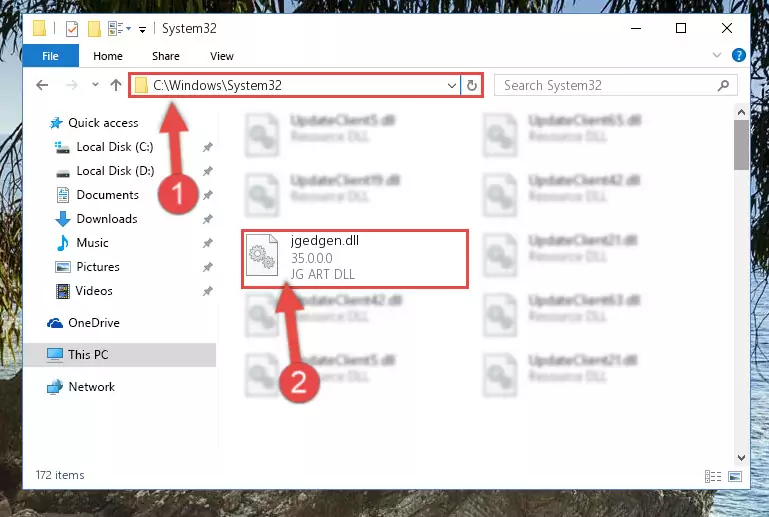The image size is (769, 517).
Task: Open the View ribbon tab
Action: [222, 56]
